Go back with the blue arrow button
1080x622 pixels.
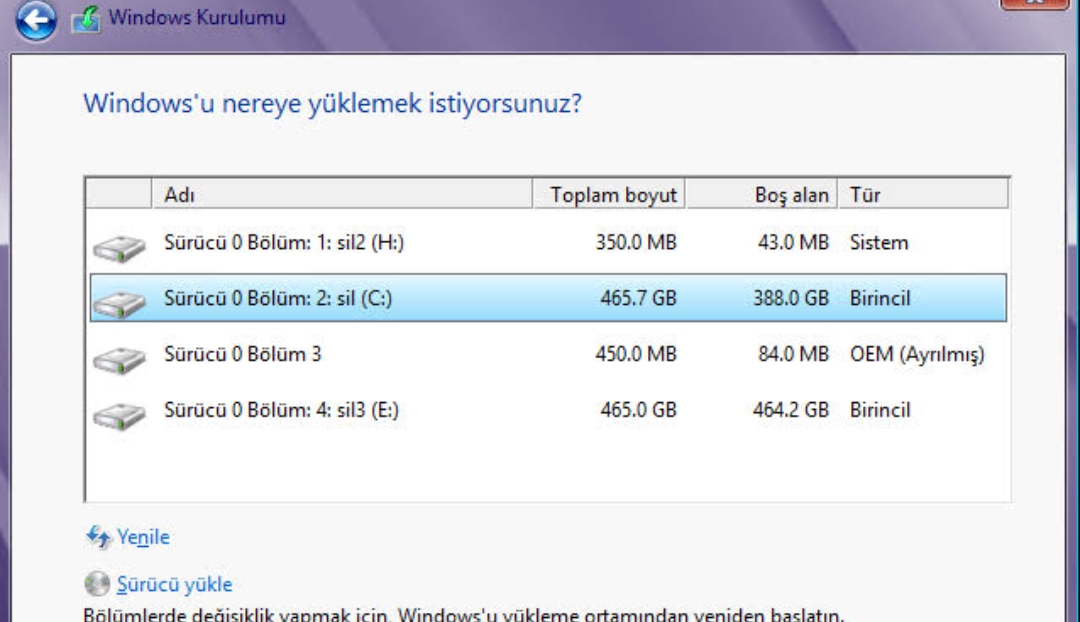[x=36, y=20]
